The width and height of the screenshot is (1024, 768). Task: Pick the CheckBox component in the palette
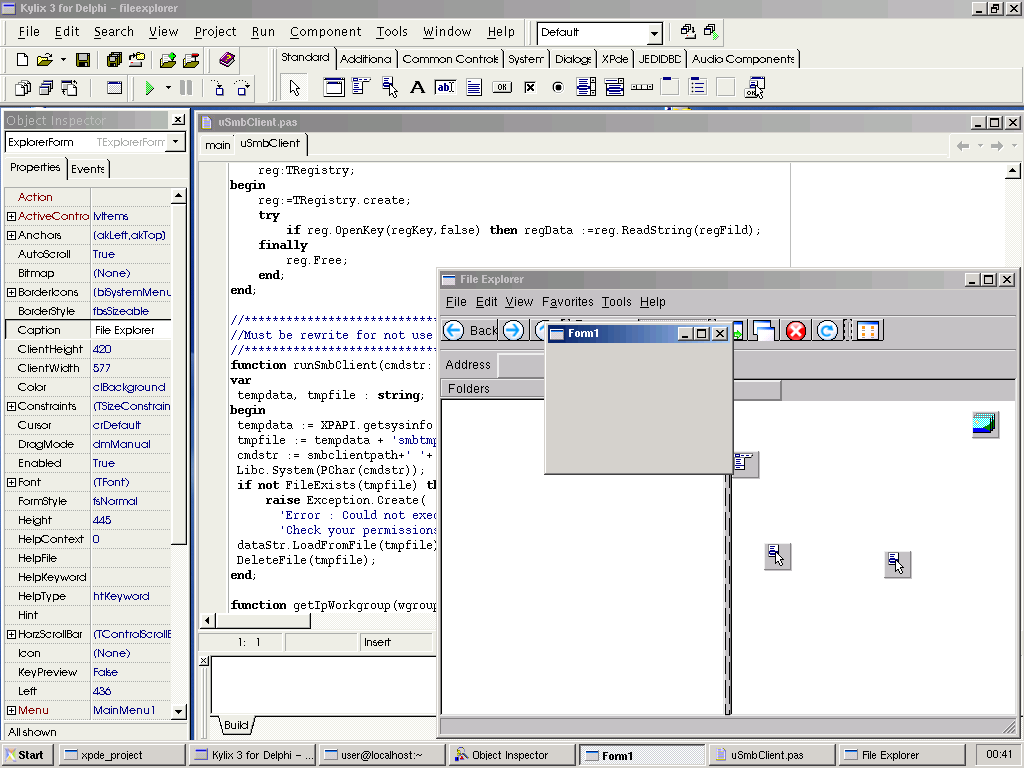click(530, 87)
